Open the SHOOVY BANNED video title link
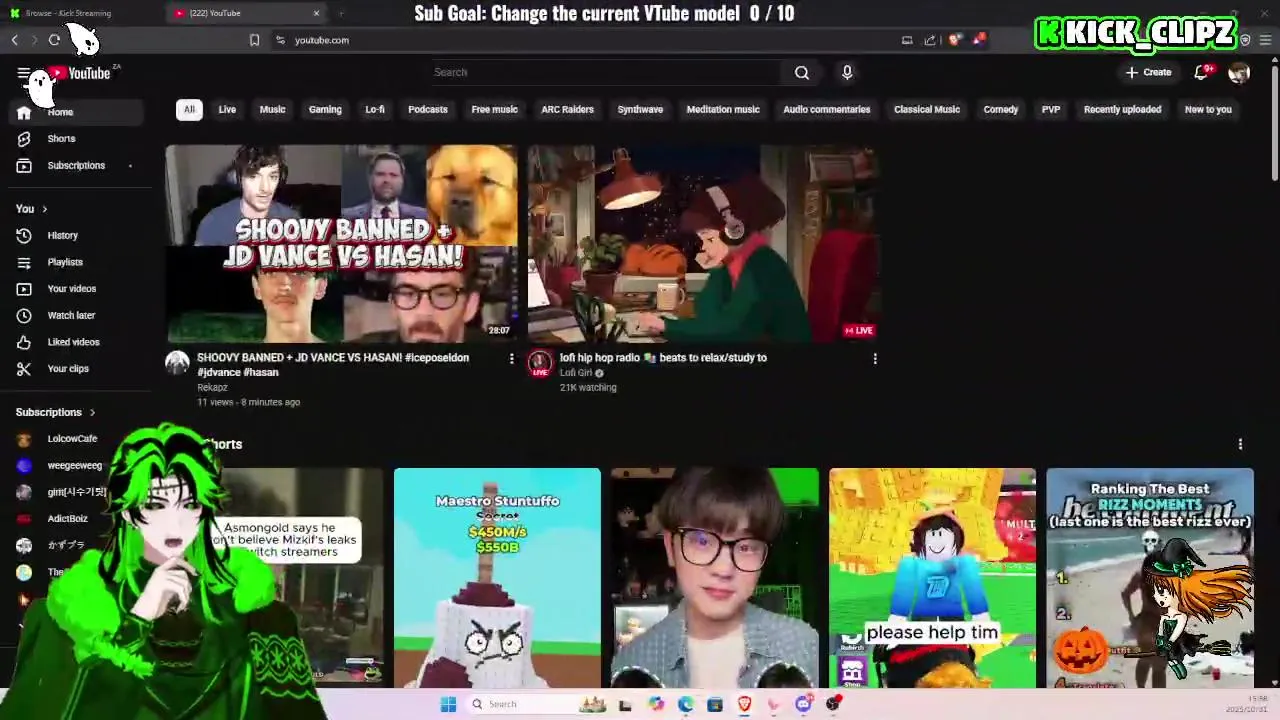The image size is (1280, 720). coord(333,364)
